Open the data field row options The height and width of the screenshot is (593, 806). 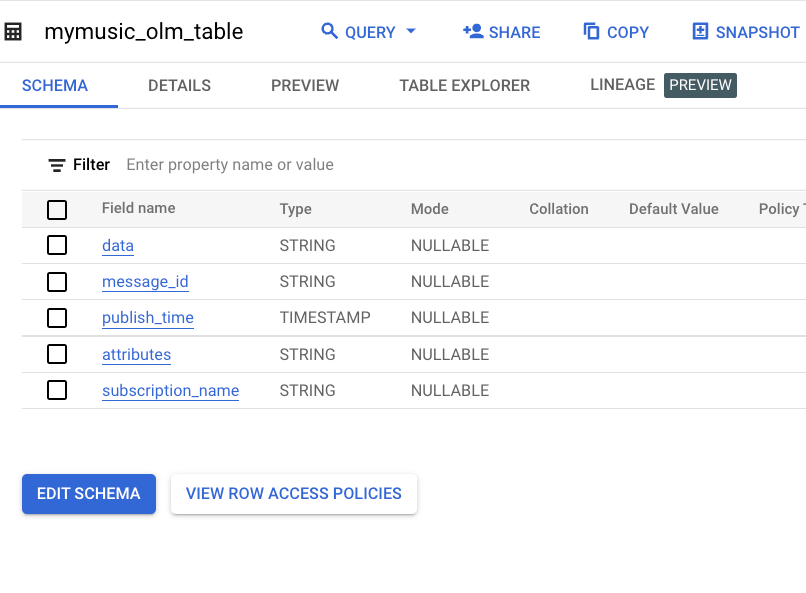pos(117,245)
